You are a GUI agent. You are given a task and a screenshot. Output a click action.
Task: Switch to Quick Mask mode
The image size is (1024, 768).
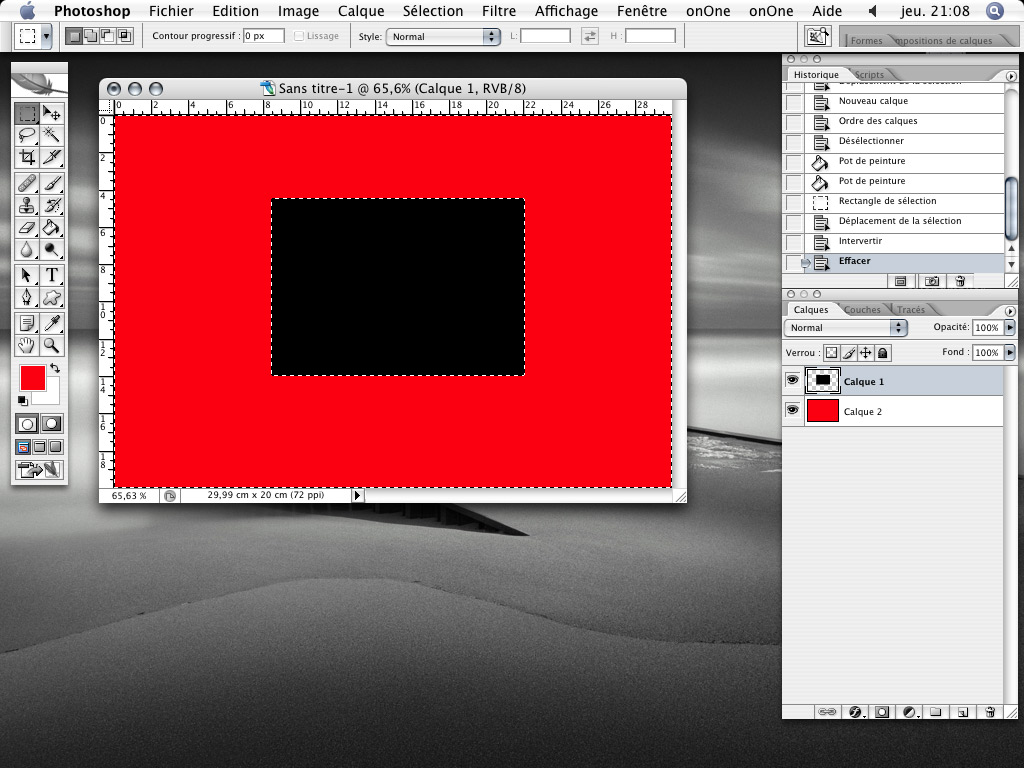click(52, 424)
